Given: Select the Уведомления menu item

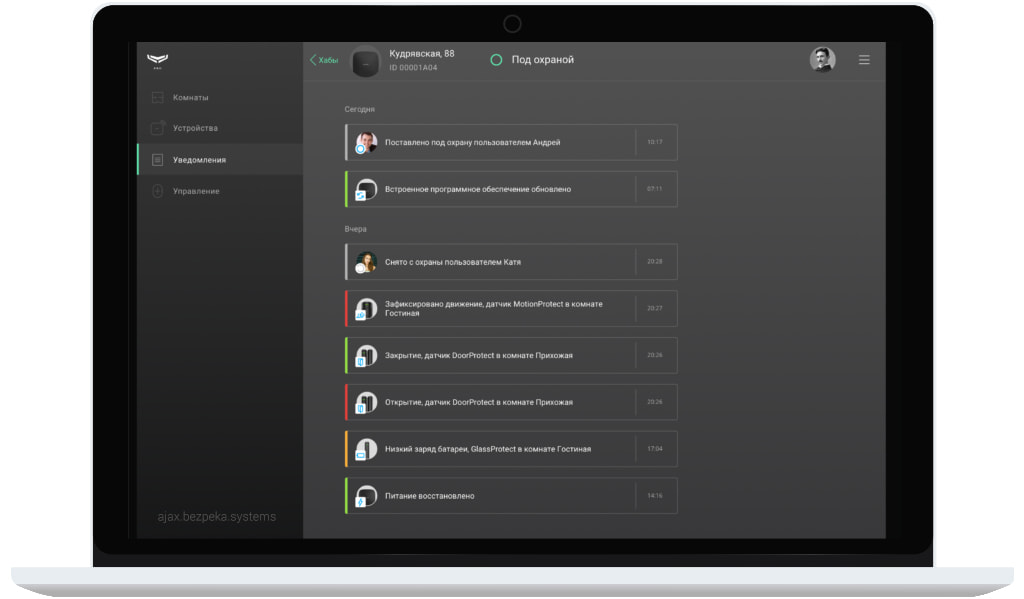Looking at the screenshot, I should (x=220, y=159).
